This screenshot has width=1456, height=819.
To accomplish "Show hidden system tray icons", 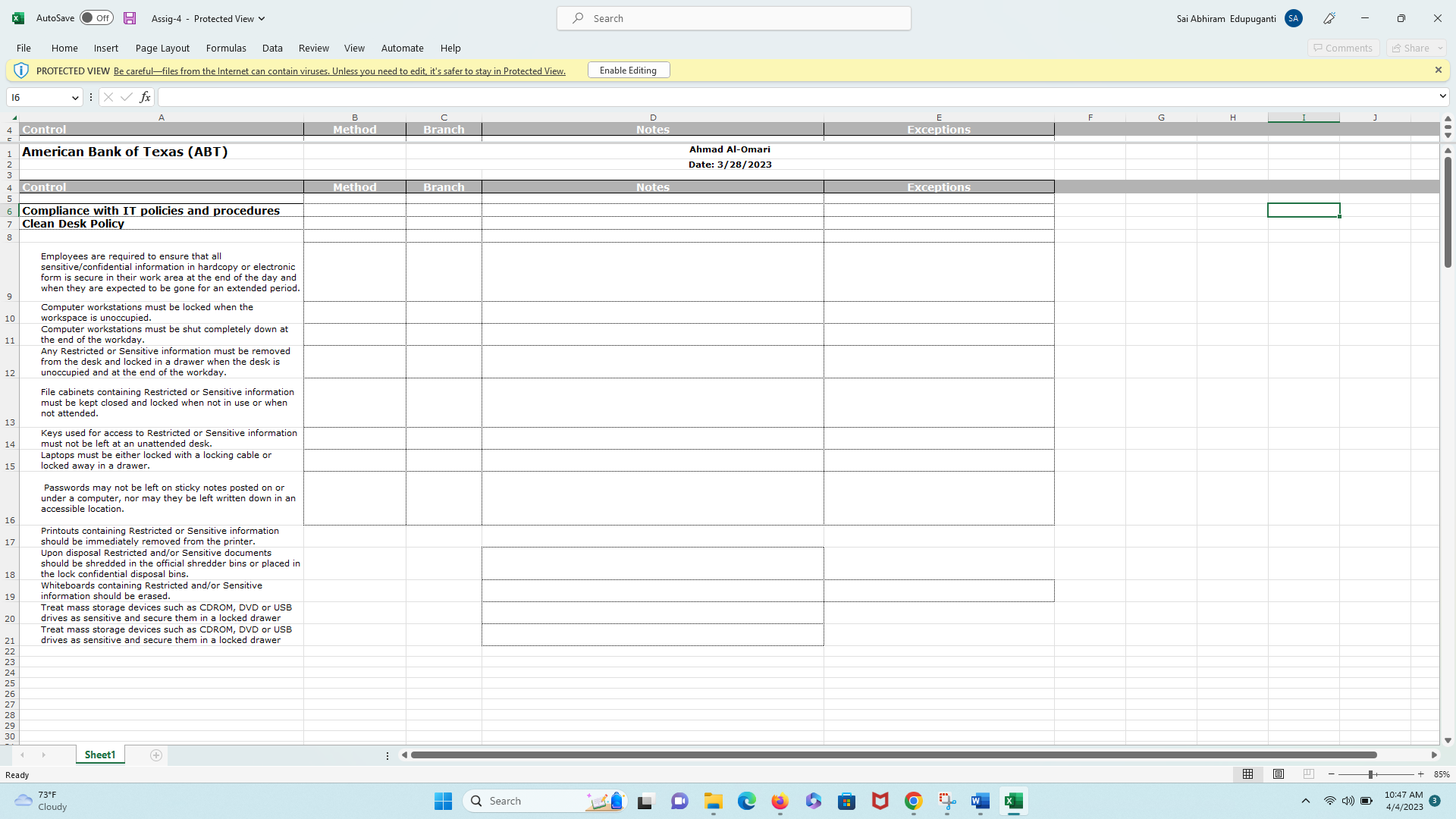I will click(1305, 801).
